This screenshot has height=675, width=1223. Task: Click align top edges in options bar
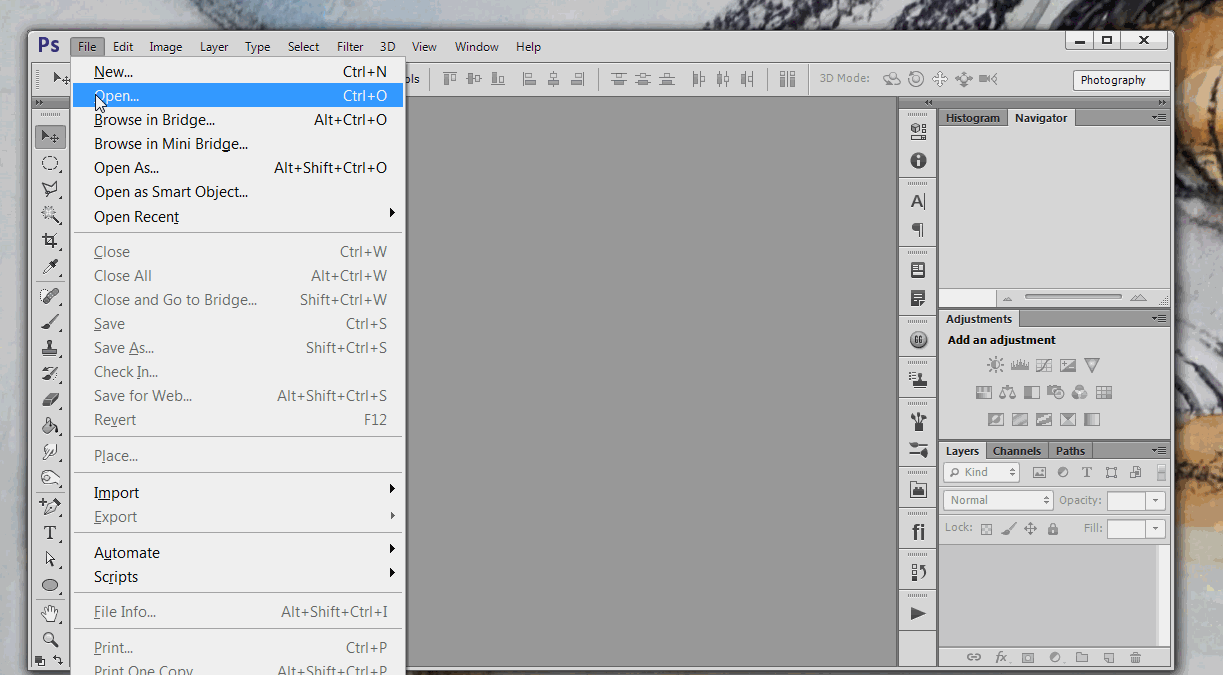coord(450,78)
